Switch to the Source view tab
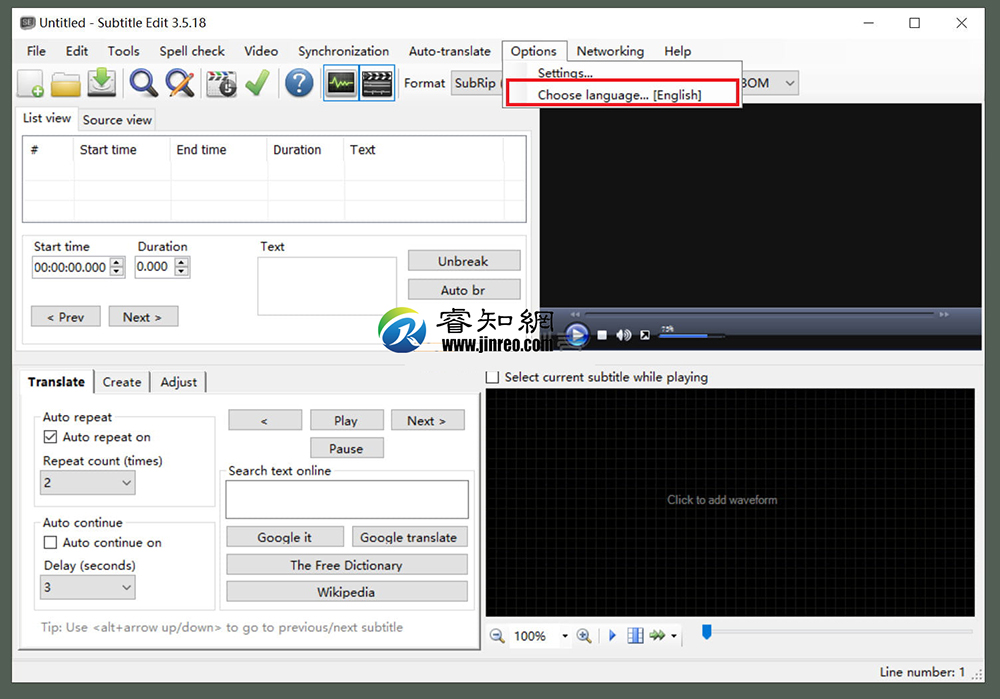Image resolution: width=1000 pixels, height=699 pixels. tap(117, 120)
